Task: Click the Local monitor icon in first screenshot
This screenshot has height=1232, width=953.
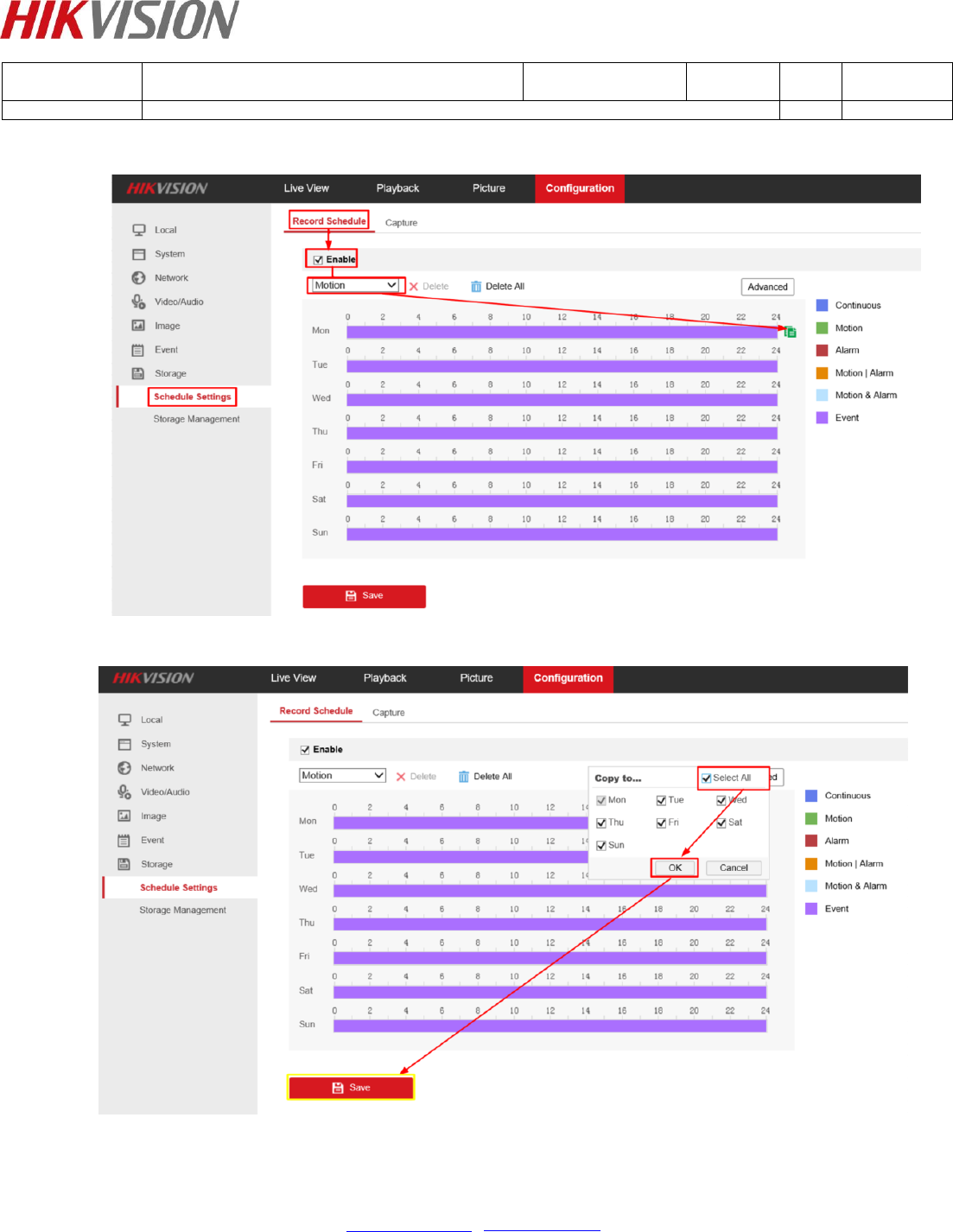Action: click(x=138, y=230)
